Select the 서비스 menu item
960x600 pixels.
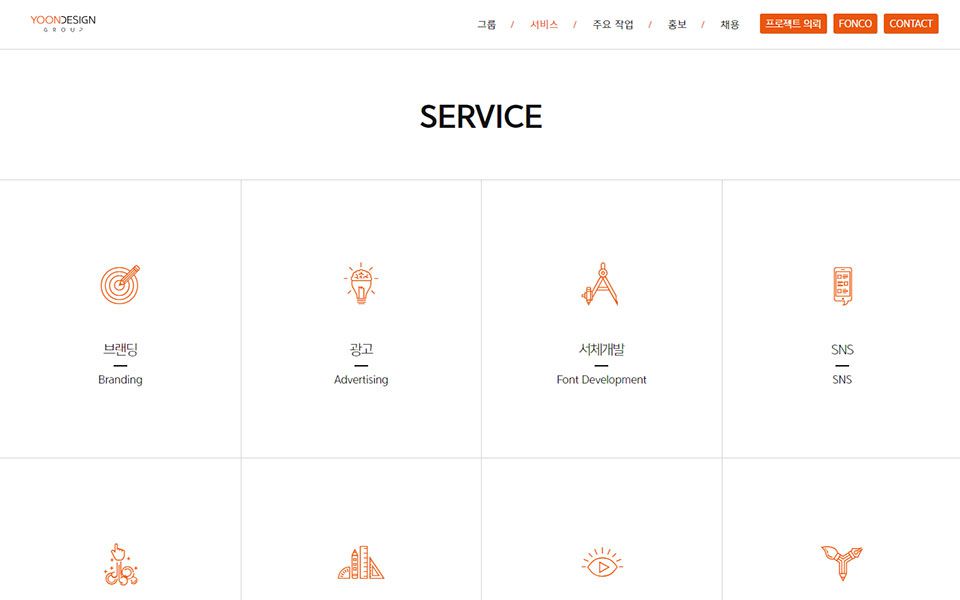(544, 24)
